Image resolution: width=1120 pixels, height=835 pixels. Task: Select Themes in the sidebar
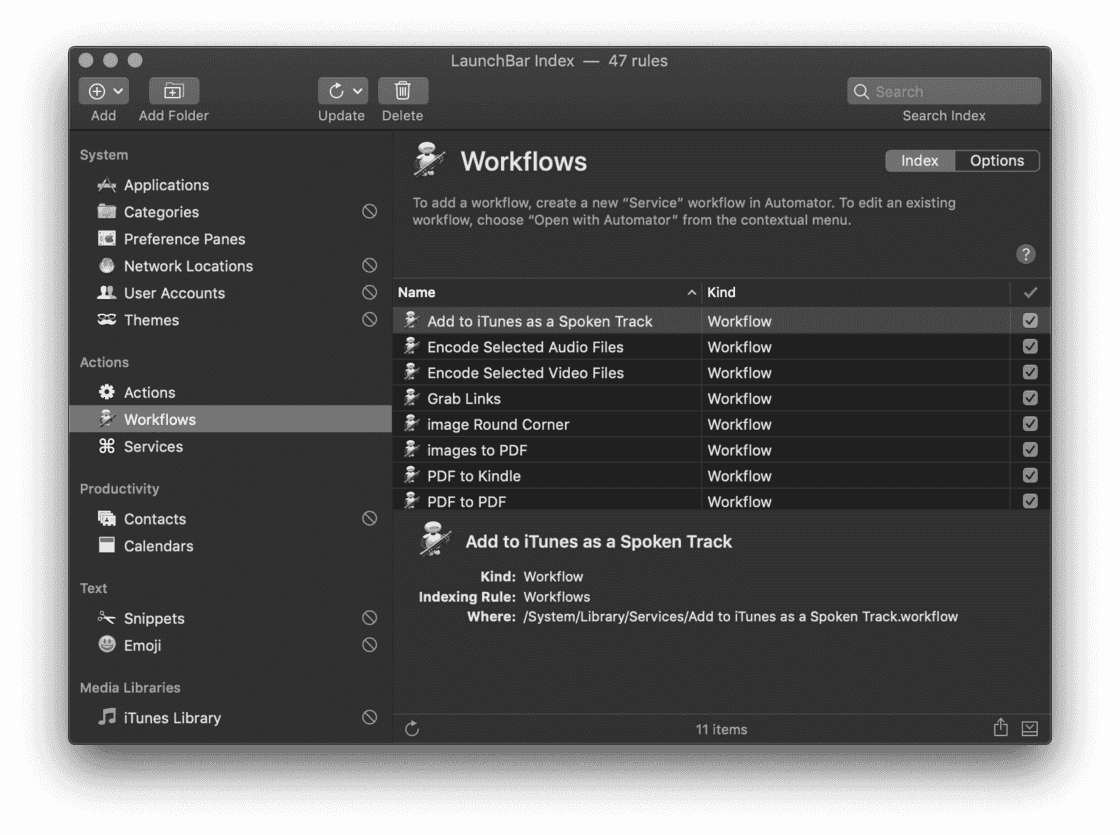tap(230, 321)
